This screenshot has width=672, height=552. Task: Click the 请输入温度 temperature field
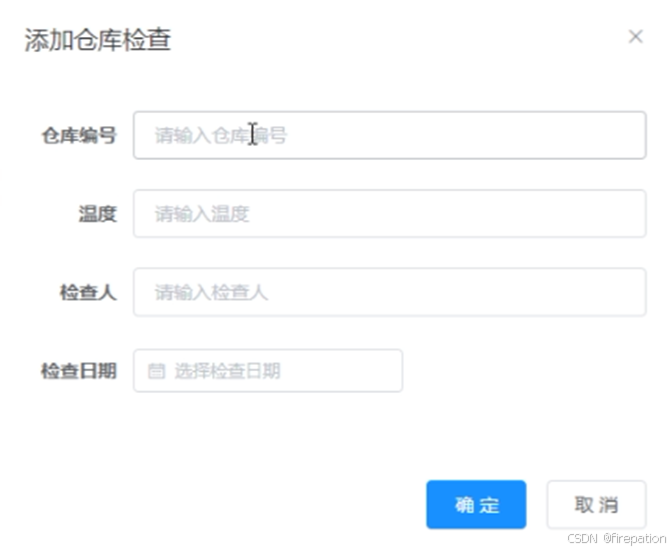pos(390,214)
